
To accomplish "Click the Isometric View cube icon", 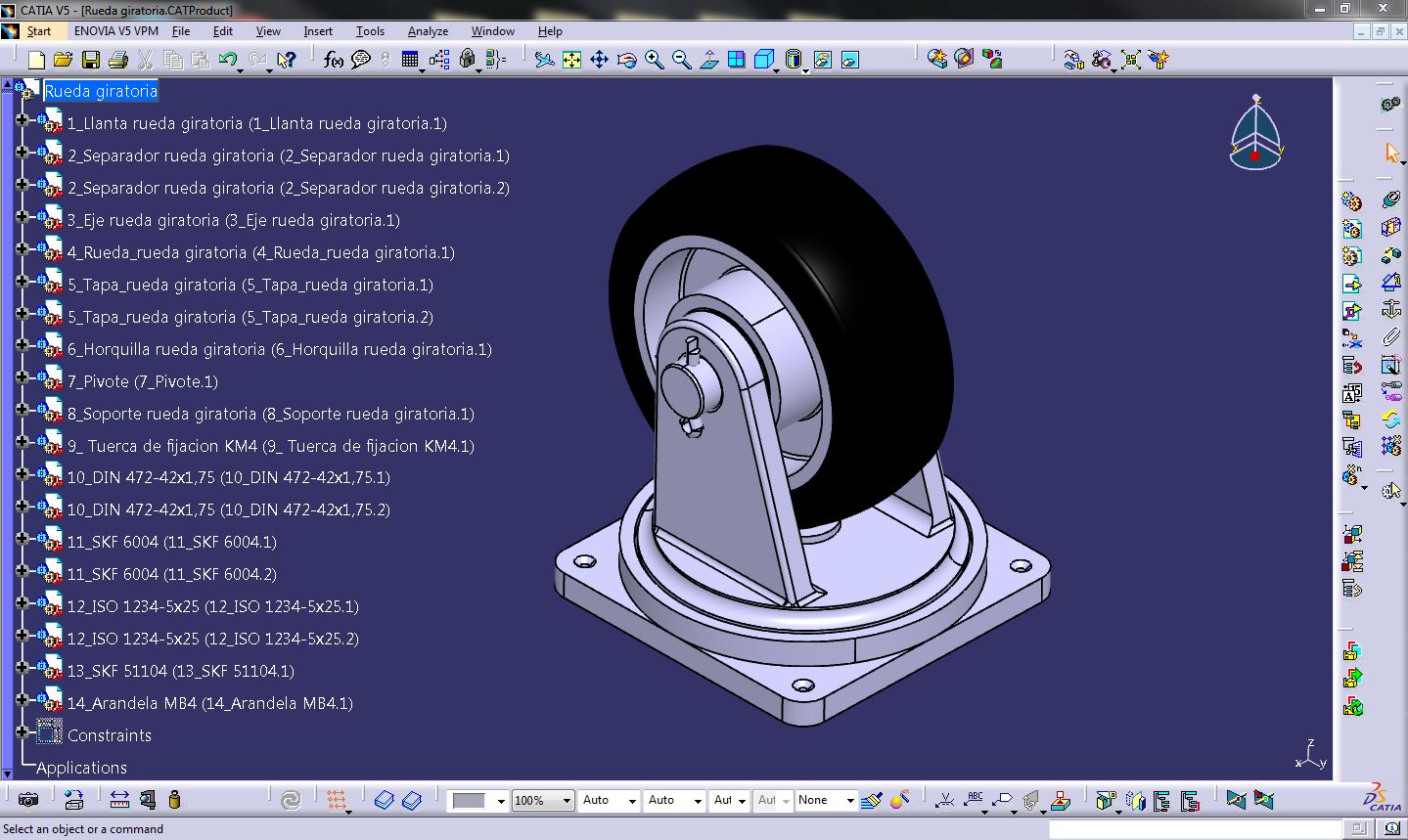I will [763, 60].
